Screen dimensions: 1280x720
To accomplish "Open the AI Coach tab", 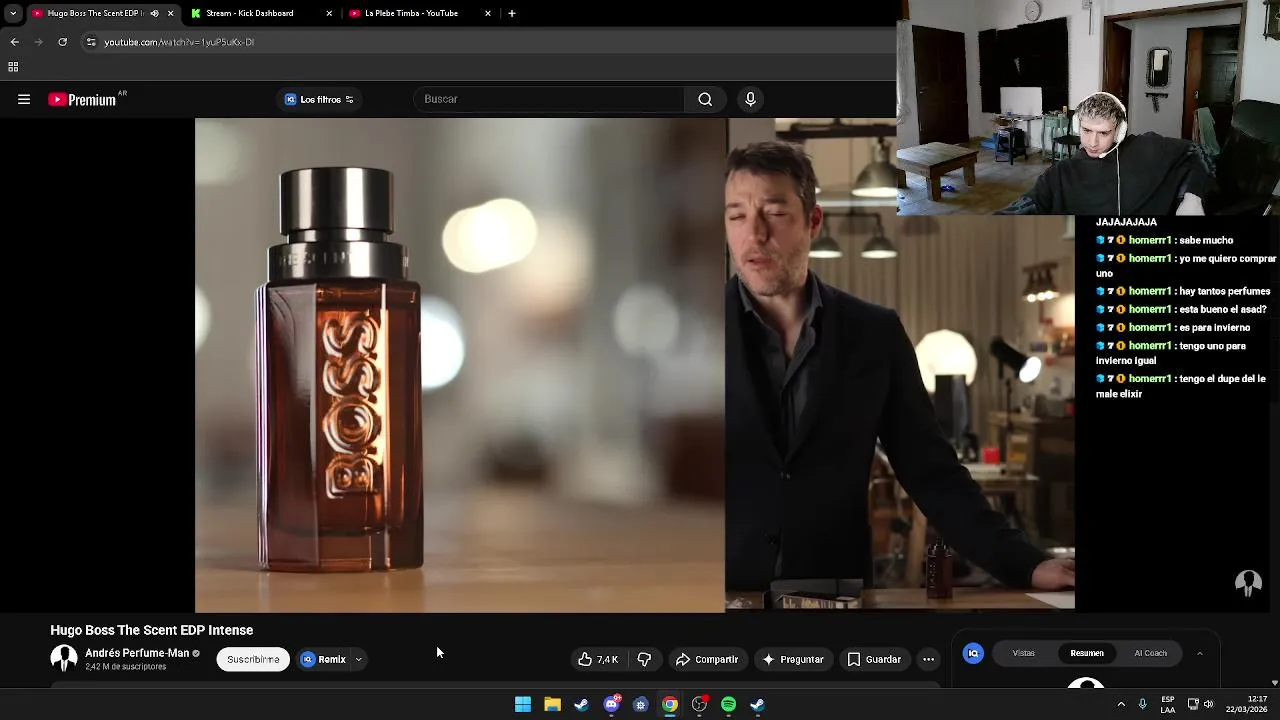I will [x=1150, y=653].
